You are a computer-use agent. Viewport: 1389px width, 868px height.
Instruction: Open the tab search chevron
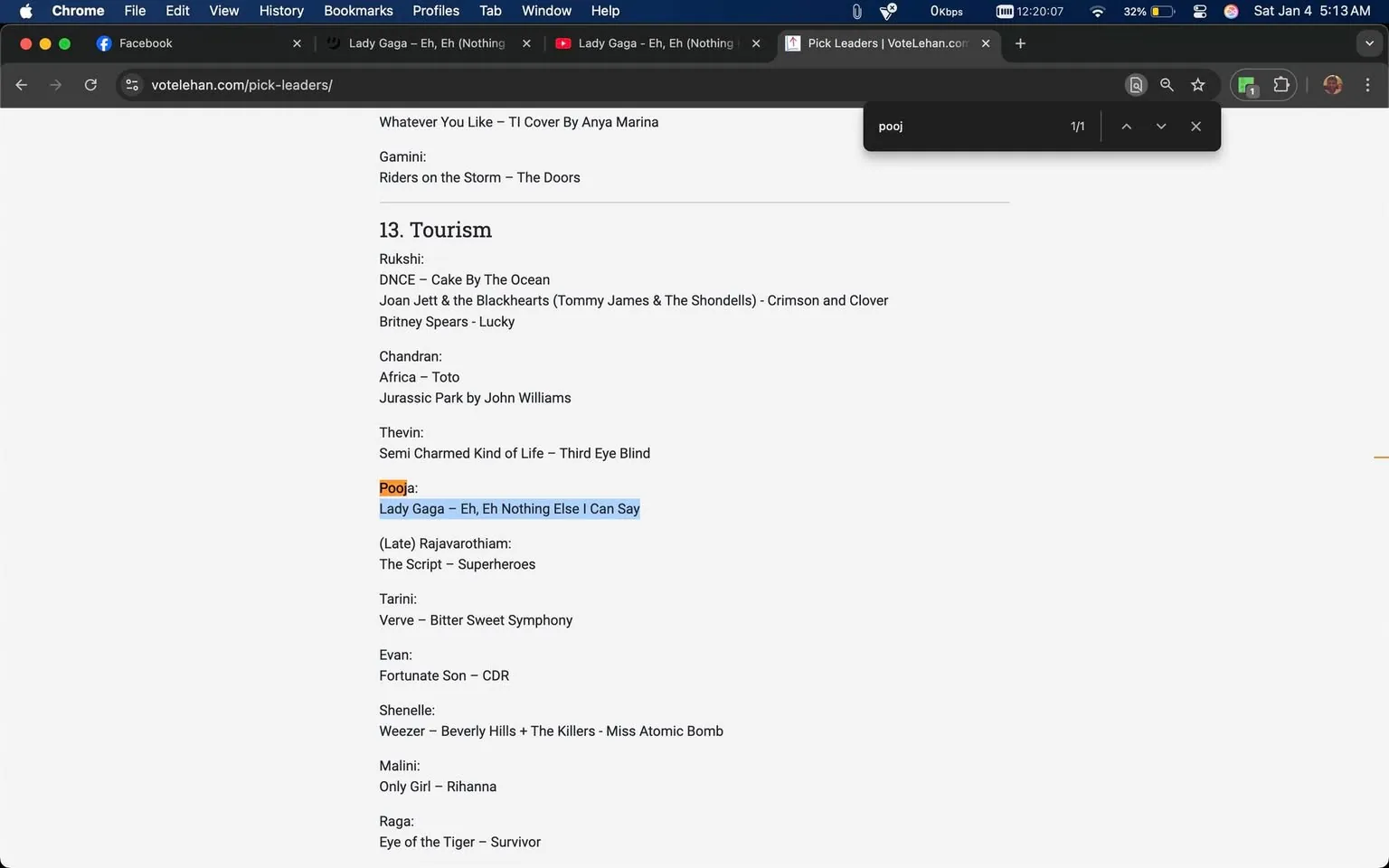click(1368, 42)
